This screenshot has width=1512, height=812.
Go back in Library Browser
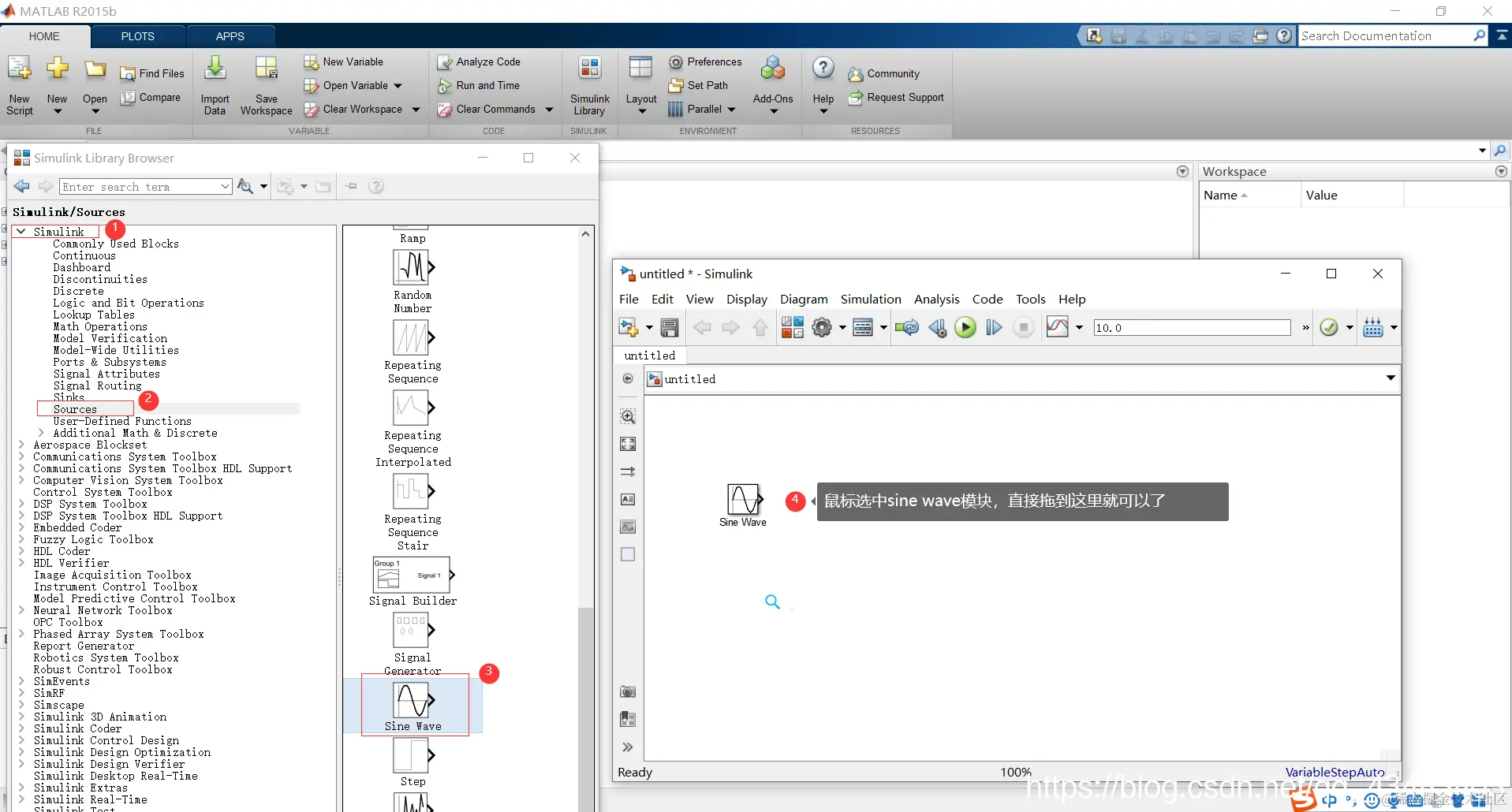coord(22,186)
